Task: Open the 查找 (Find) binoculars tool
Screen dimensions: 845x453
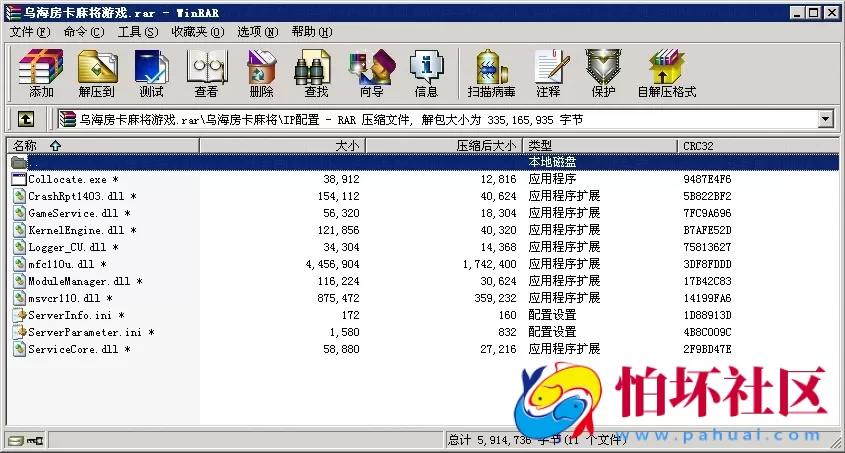Action: click(316, 73)
